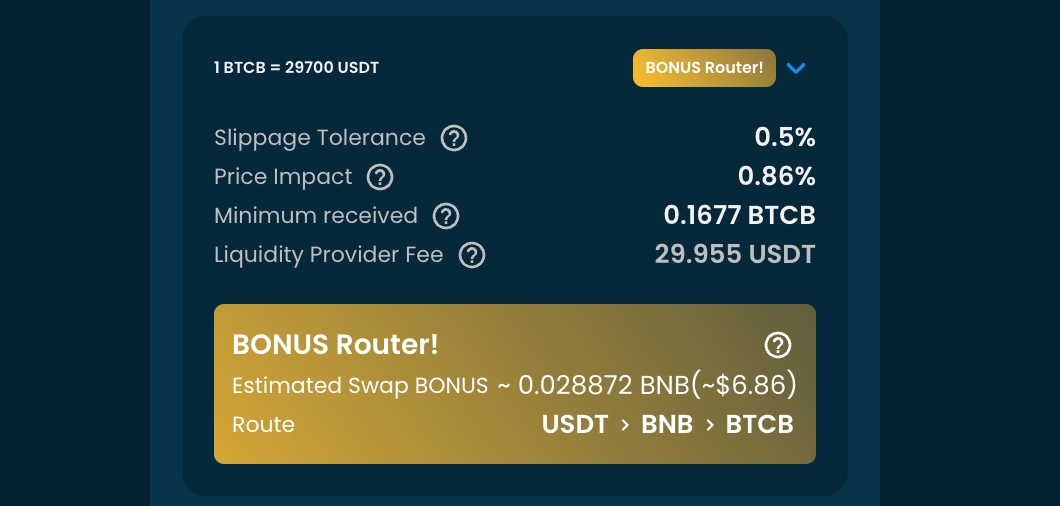
Task: Click the Minimum received label
Action: (x=316, y=216)
